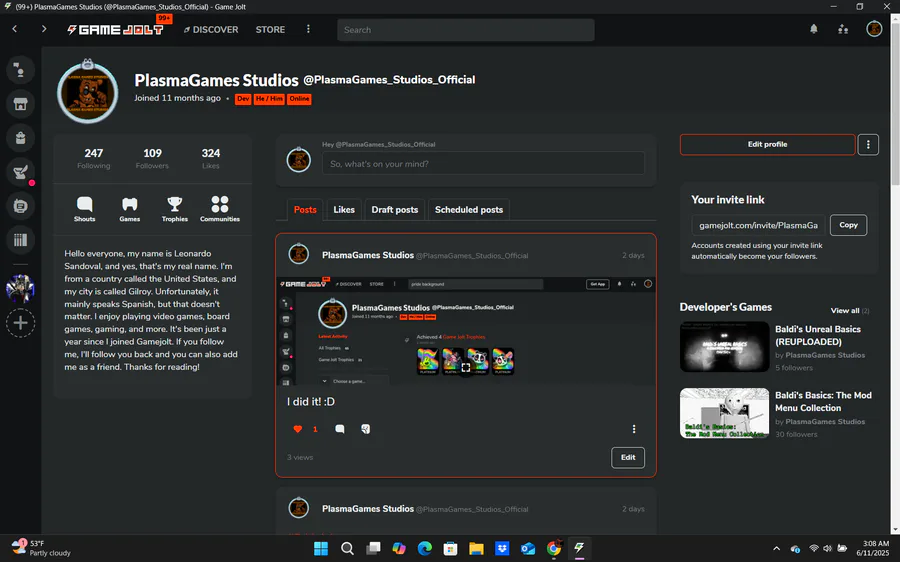This screenshot has width=900, height=562.
Task: Open the Shouts section
Action: click(x=84, y=209)
